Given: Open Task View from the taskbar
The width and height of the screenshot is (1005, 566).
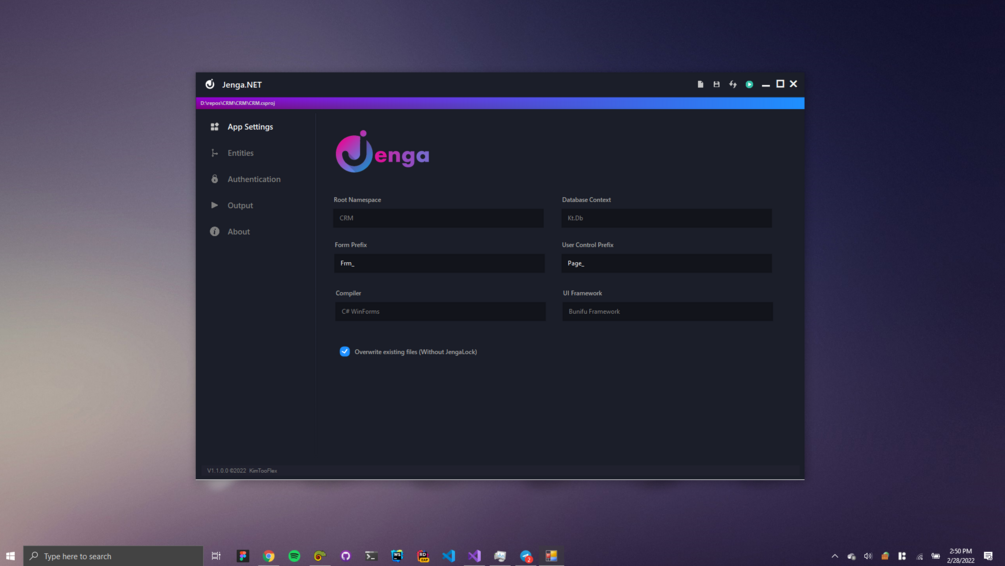Looking at the screenshot, I should click(216, 556).
